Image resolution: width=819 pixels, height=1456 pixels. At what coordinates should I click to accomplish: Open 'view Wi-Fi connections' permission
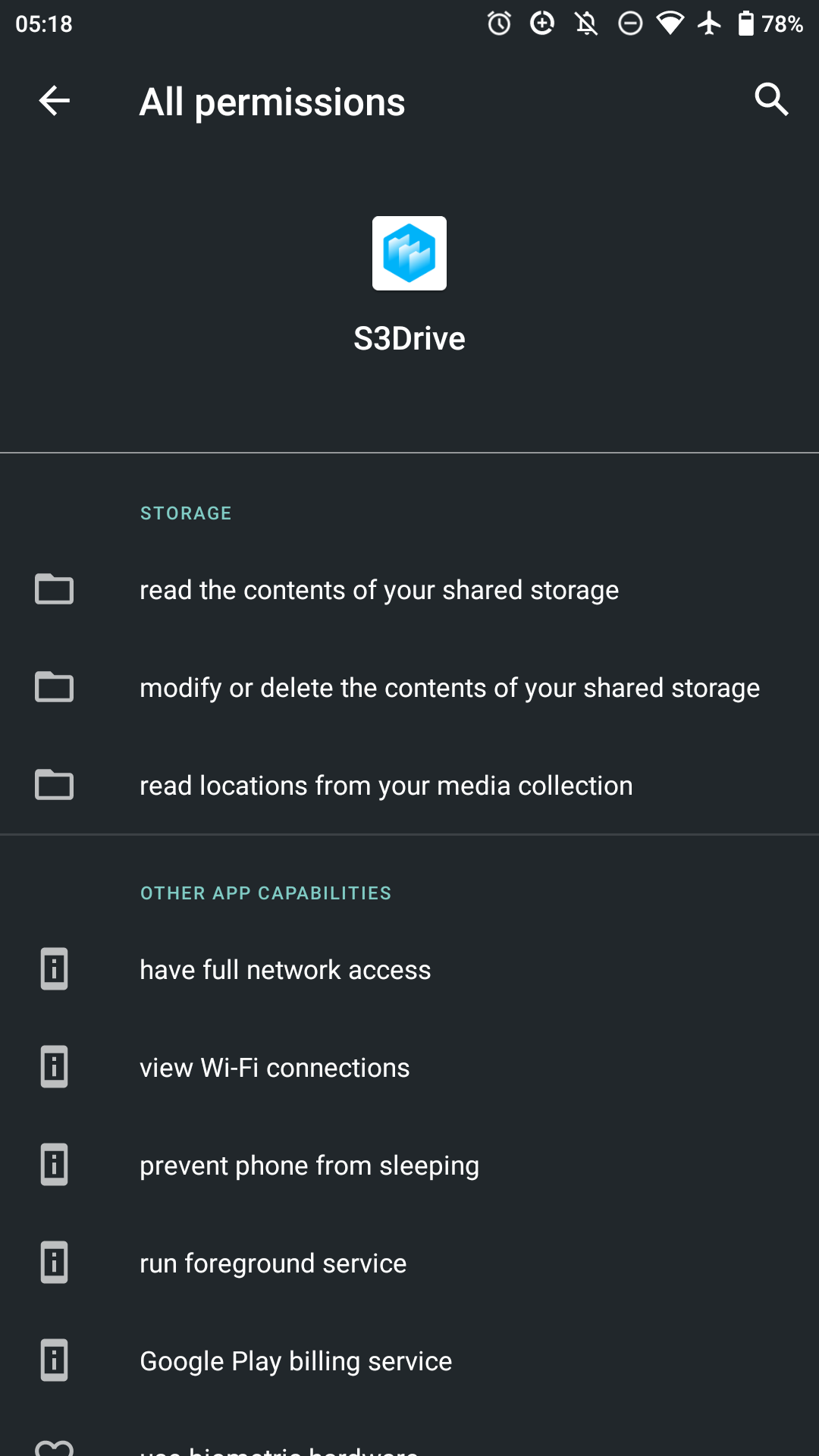point(275,1068)
